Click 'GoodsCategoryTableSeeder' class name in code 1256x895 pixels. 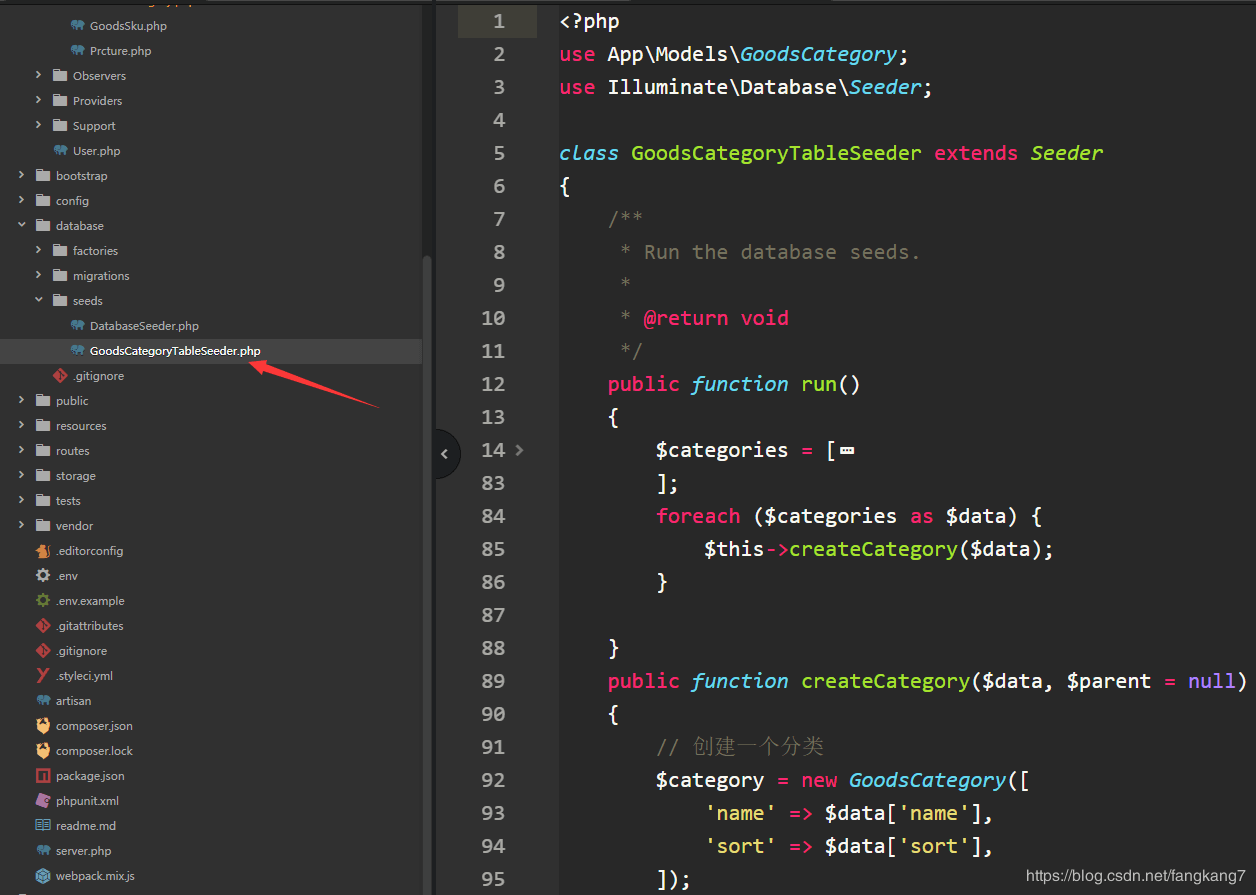[776, 153]
